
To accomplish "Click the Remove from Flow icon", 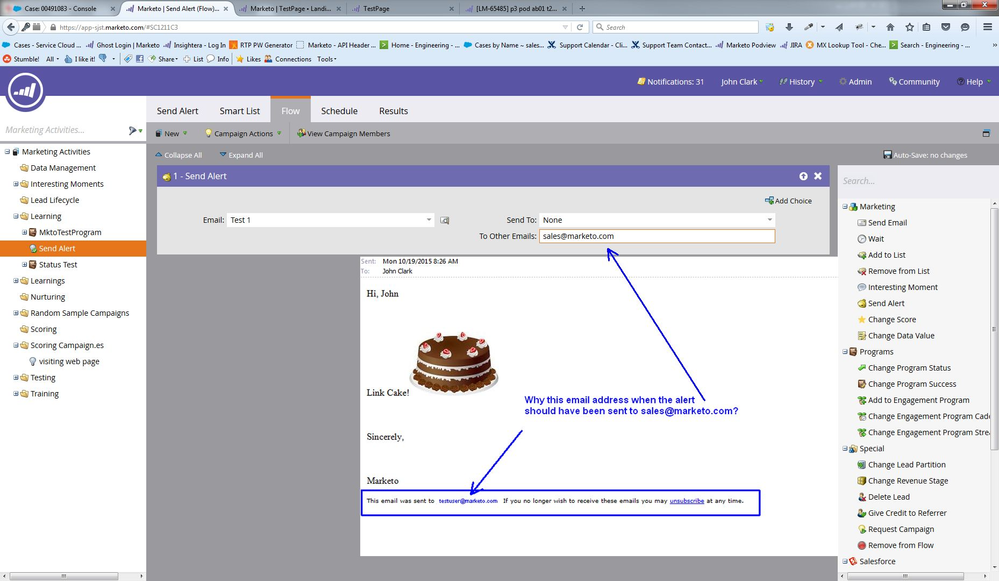I will click(862, 546).
